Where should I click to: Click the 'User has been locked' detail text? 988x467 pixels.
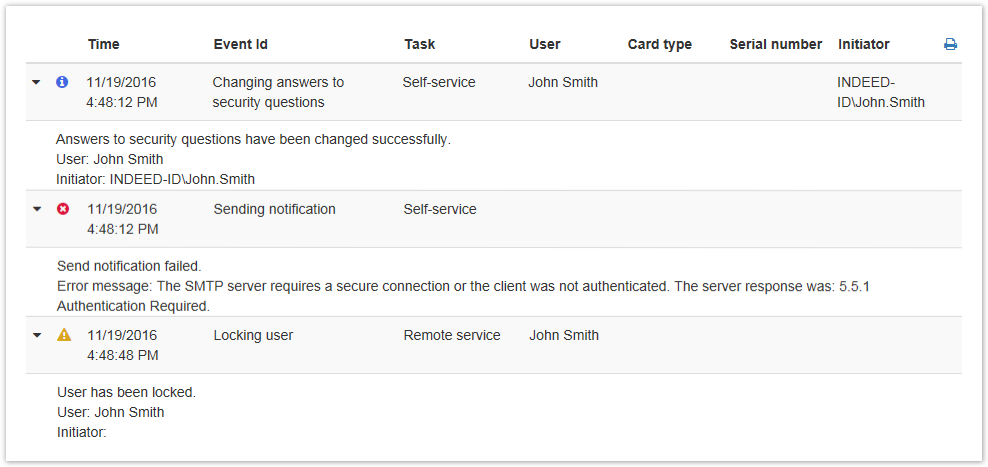(x=126, y=392)
